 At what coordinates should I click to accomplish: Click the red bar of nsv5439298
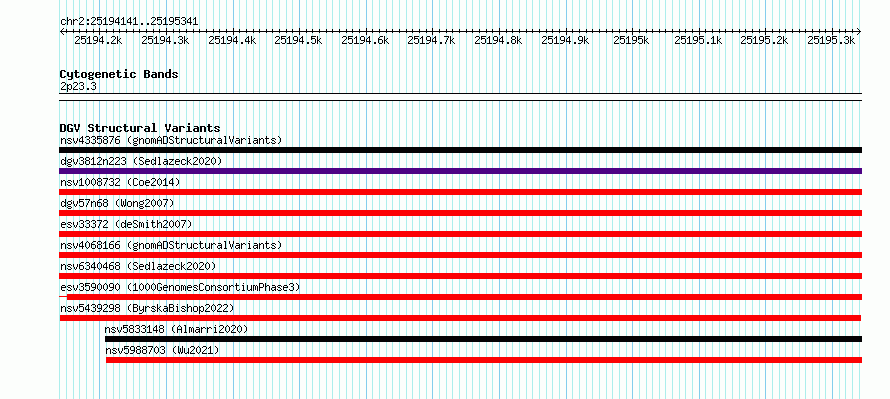[x=460, y=318]
